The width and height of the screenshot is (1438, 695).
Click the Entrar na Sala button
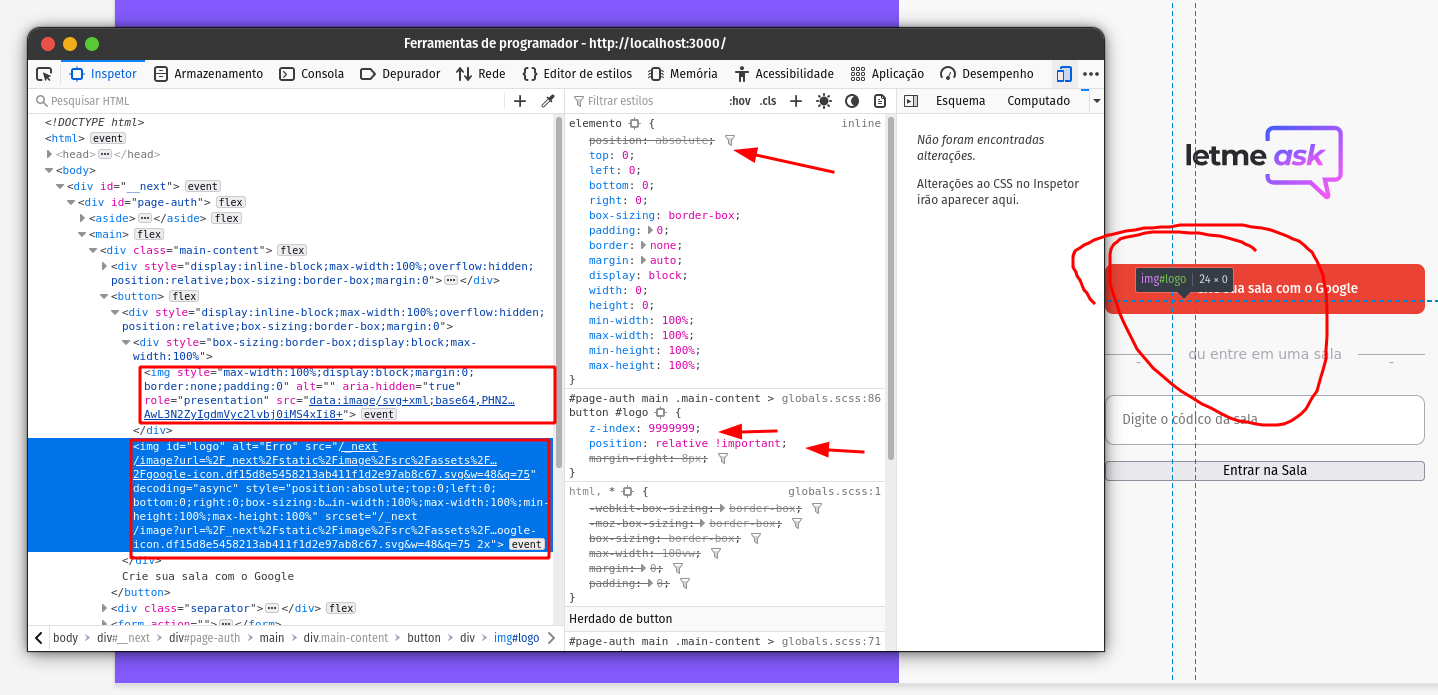[x=1265, y=470]
